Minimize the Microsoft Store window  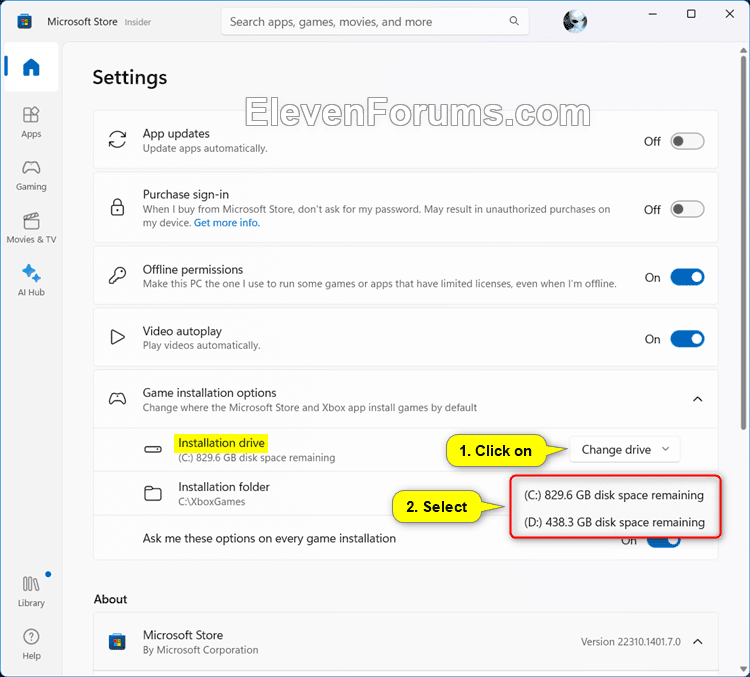pyautogui.click(x=652, y=14)
